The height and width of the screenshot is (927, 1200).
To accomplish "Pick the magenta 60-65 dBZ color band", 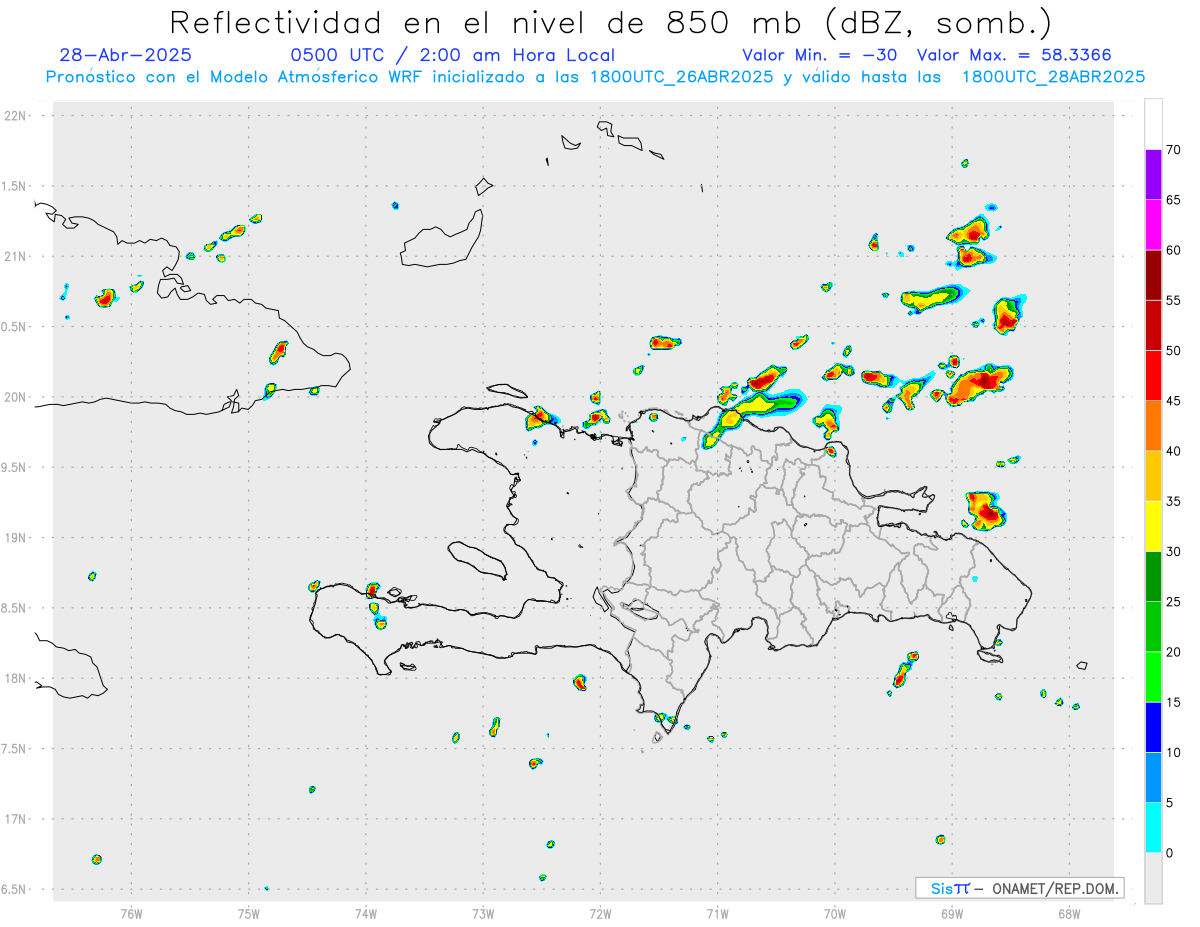I will pos(1153,225).
